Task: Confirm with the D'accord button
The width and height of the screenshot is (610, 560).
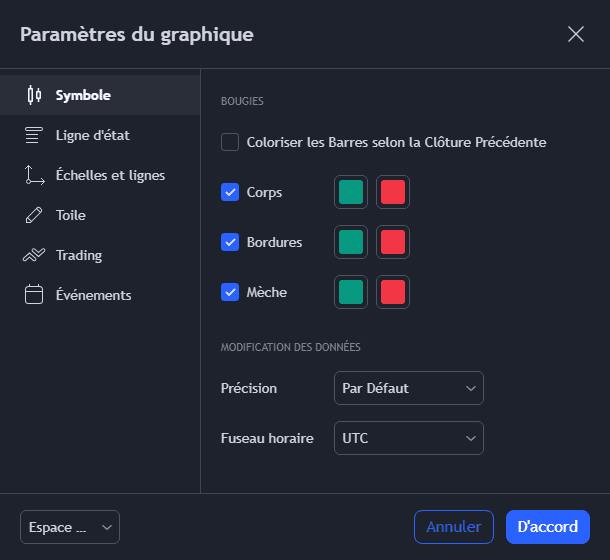Action: [547, 527]
